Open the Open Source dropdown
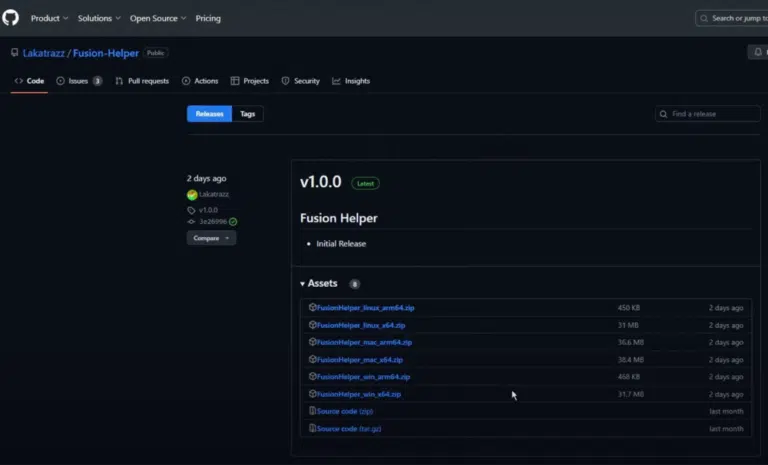Screen dimensions: 768x465 point(158,18)
